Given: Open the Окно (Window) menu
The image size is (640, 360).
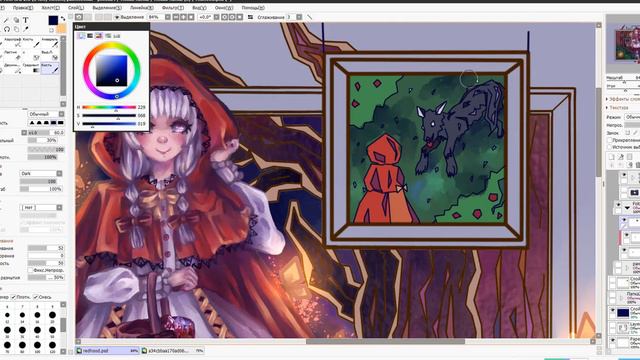Looking at the screenshot, I should click(x=224, y=8).
